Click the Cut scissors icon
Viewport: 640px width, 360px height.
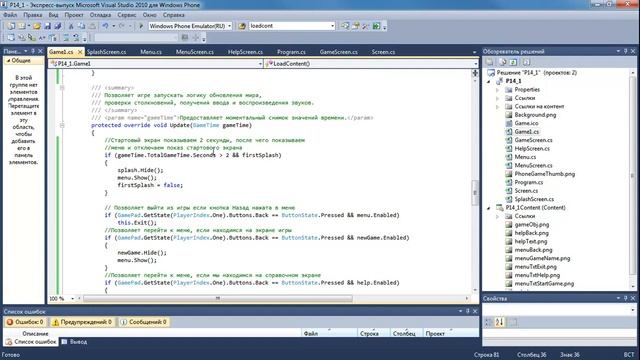pos(71,26)
